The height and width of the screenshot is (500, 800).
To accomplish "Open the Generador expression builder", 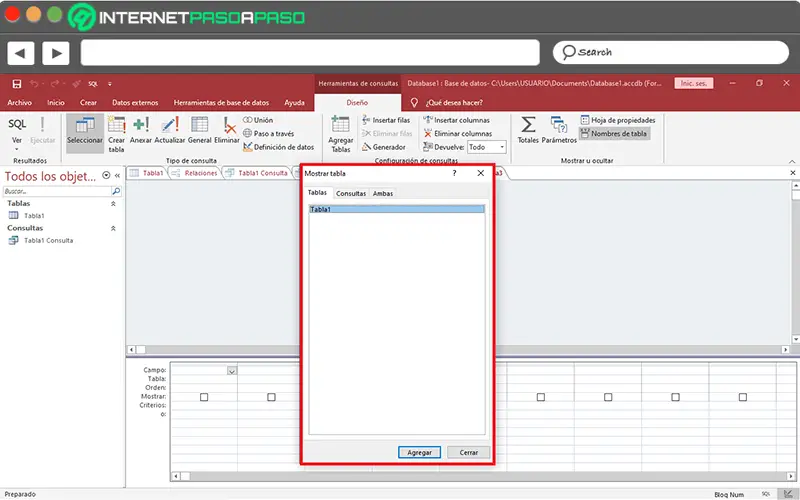I will point(384,147).
